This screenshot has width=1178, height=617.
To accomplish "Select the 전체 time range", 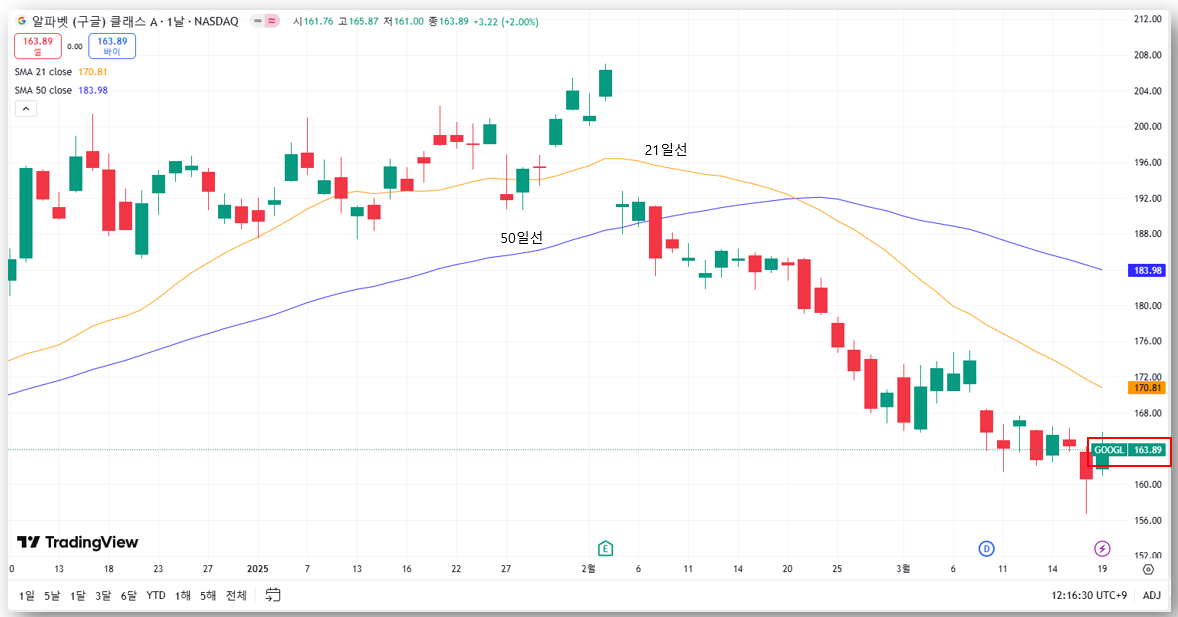I will tap(236, 595).
